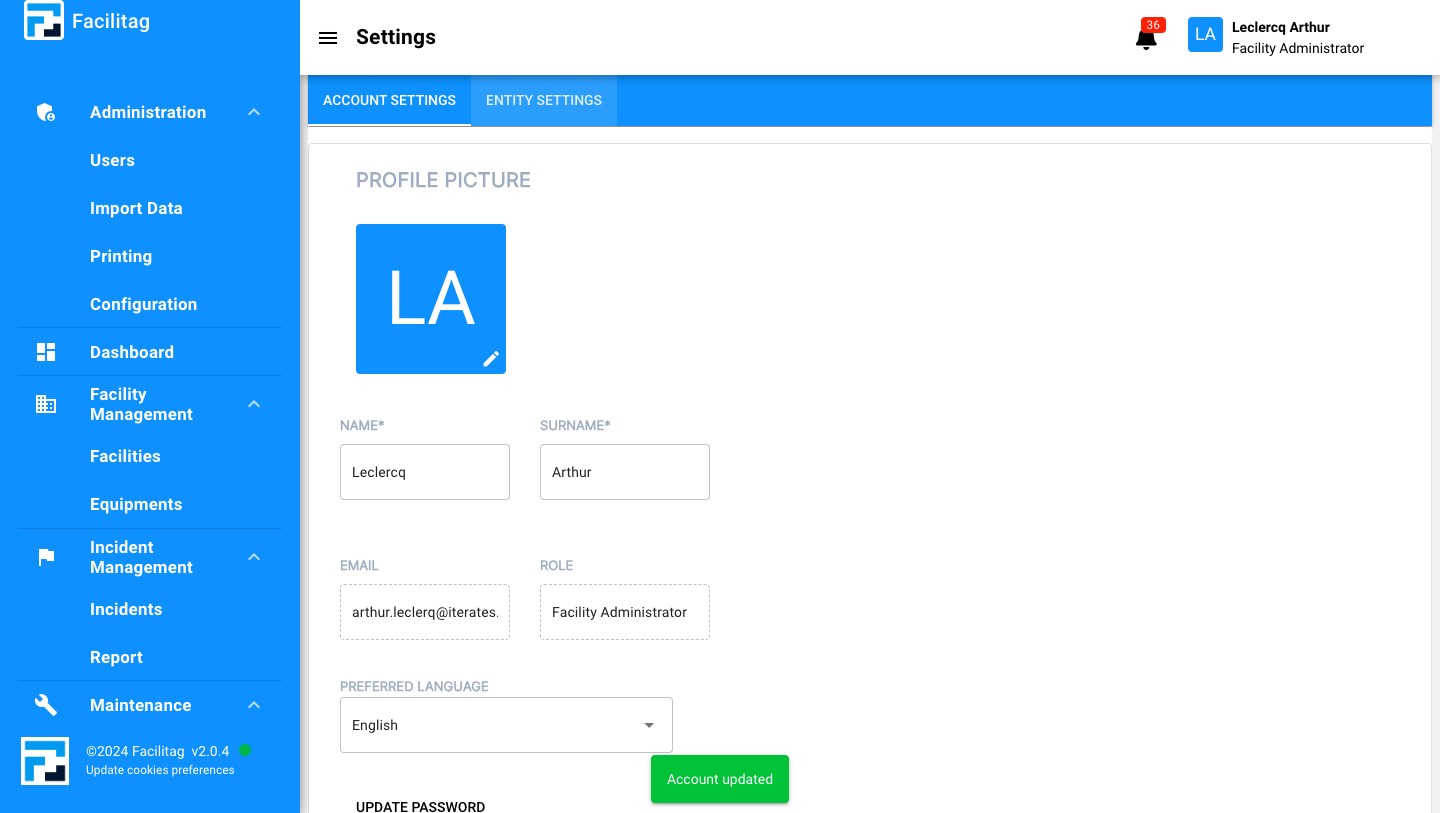Click the LA user avatar in header

[x=1205, y=35]
